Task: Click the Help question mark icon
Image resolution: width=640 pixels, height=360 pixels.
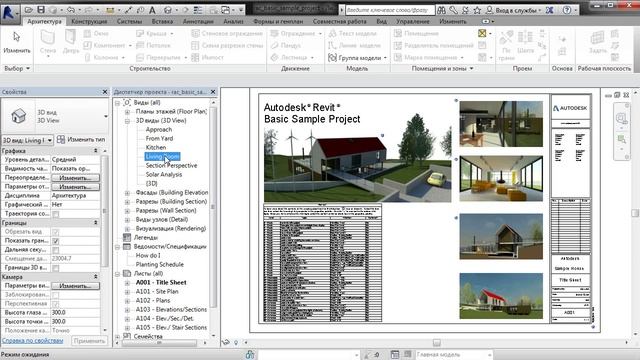Action: pyautogui.click(x=567, y=10)
